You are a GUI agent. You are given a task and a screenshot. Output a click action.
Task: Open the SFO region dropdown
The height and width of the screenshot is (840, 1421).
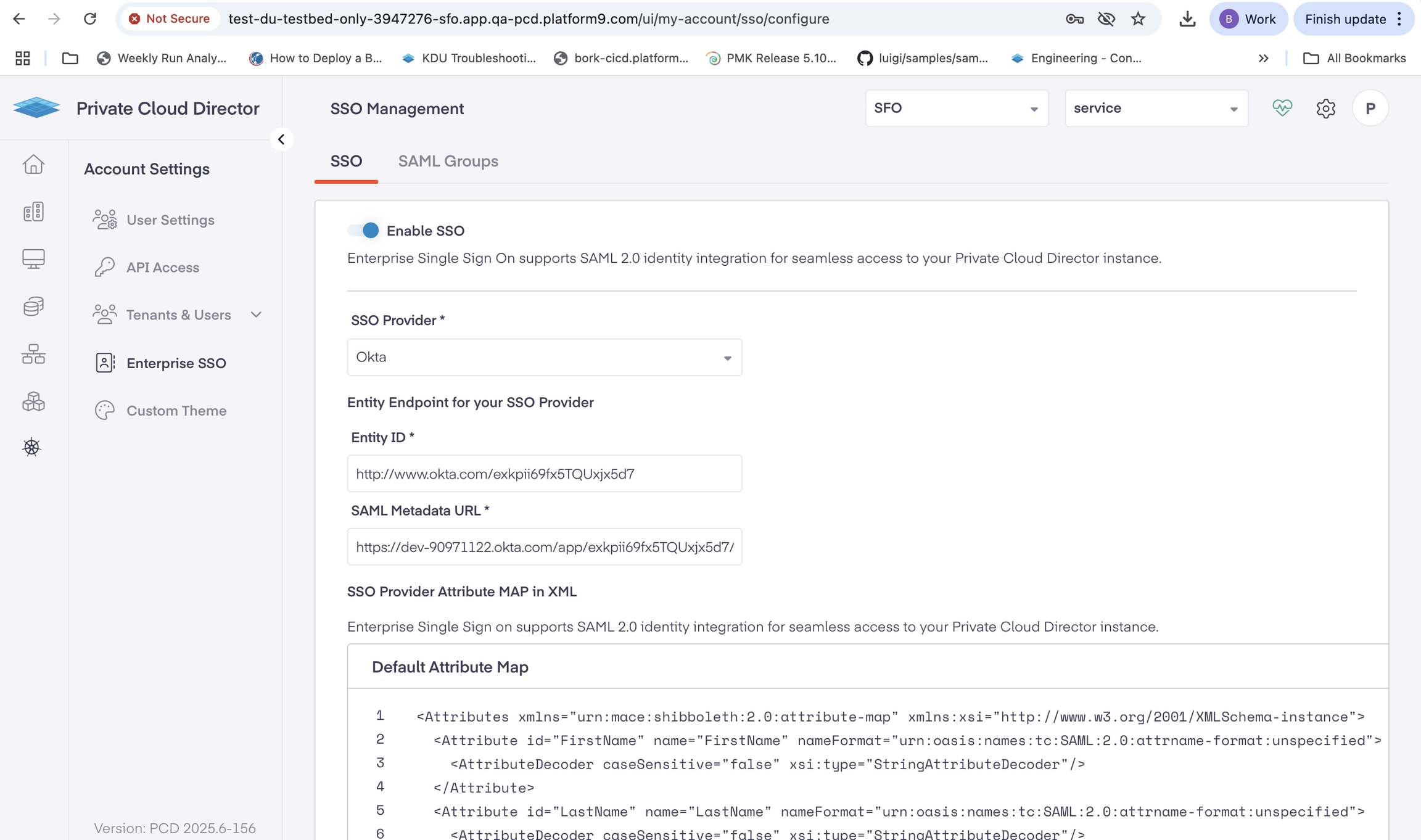[x=956, y=109]
